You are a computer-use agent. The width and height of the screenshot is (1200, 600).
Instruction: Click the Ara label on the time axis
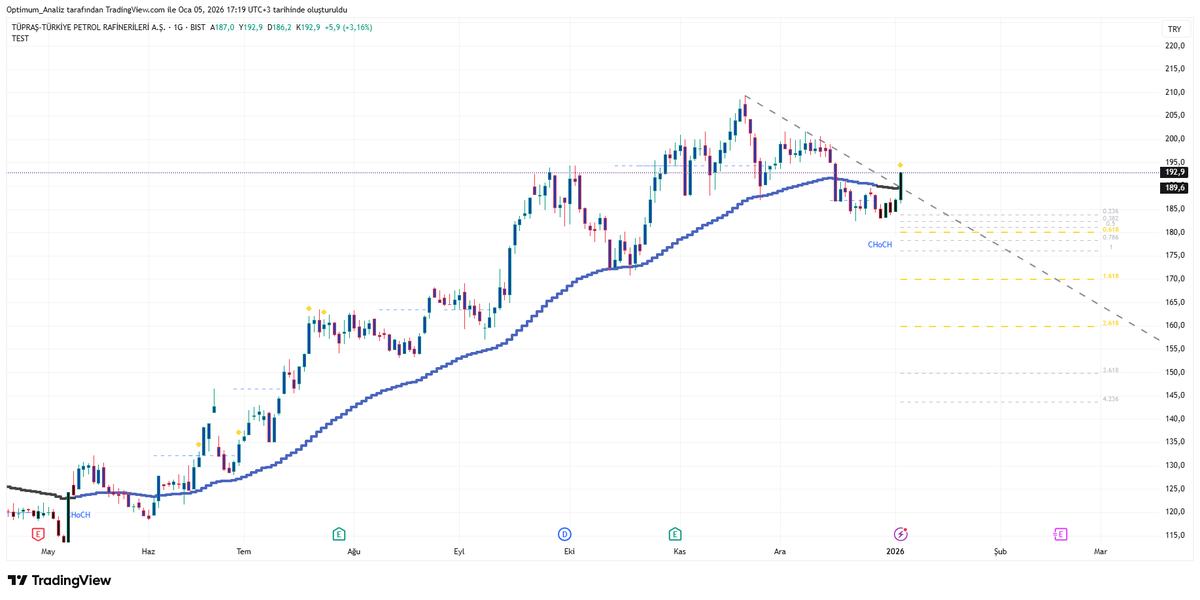pos(780,551)
